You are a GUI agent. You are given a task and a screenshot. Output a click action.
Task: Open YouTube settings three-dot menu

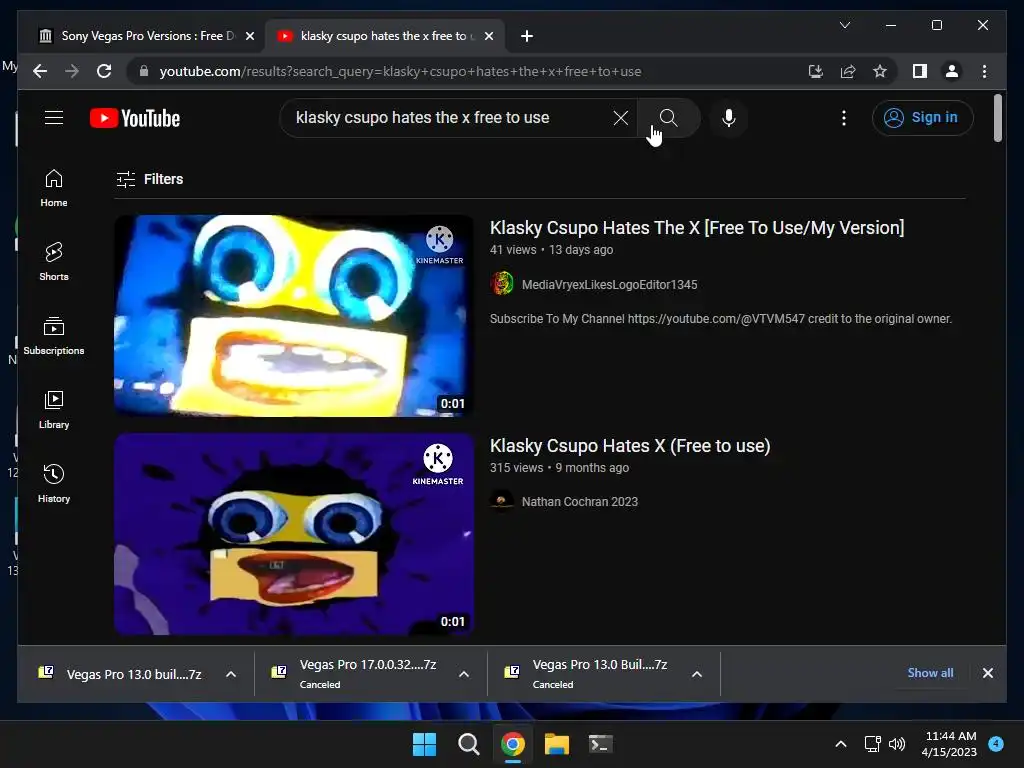tap(844, 118)
